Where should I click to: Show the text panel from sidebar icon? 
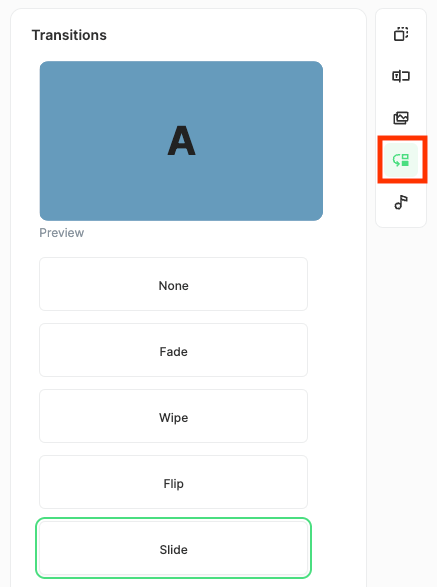401,76
